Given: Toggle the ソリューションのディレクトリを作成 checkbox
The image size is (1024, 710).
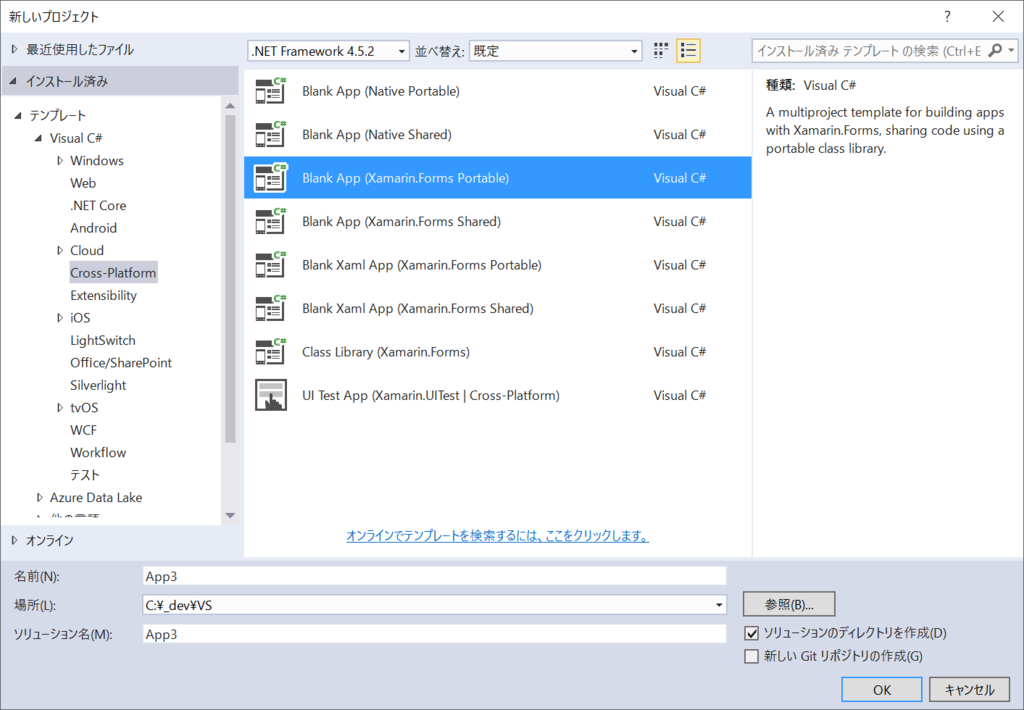Looking at the screenshot, I should (x=752, y=633).
